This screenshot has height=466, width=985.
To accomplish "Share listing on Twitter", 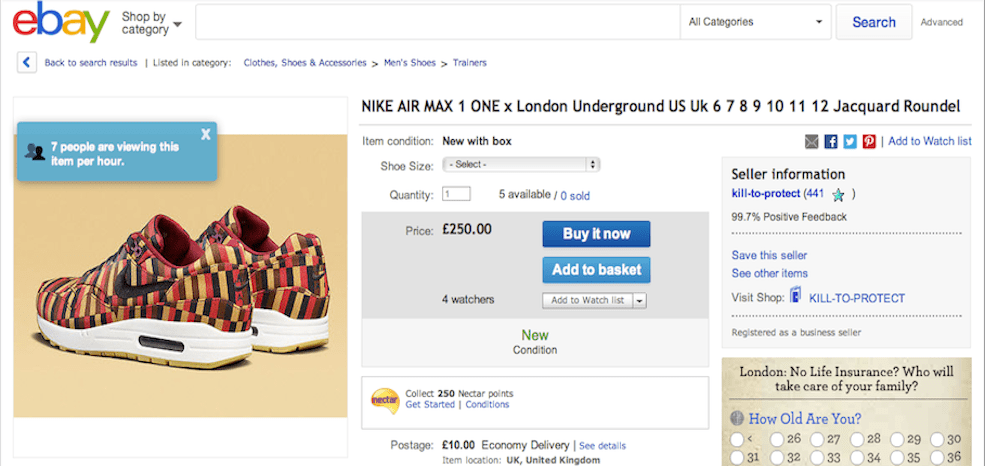I will click(x=850, y=142).
